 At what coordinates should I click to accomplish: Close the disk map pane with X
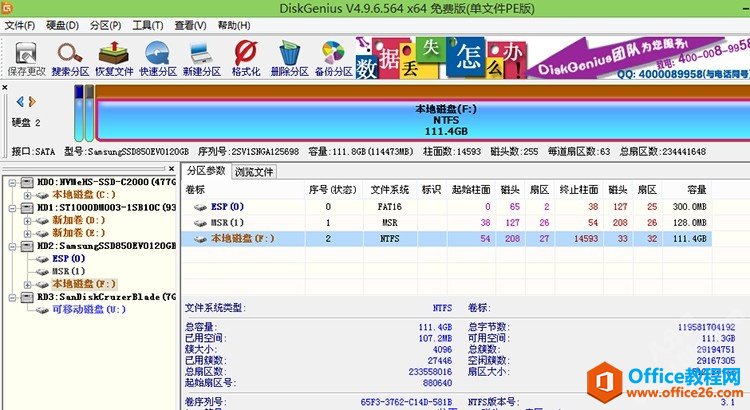click(6, 89)
